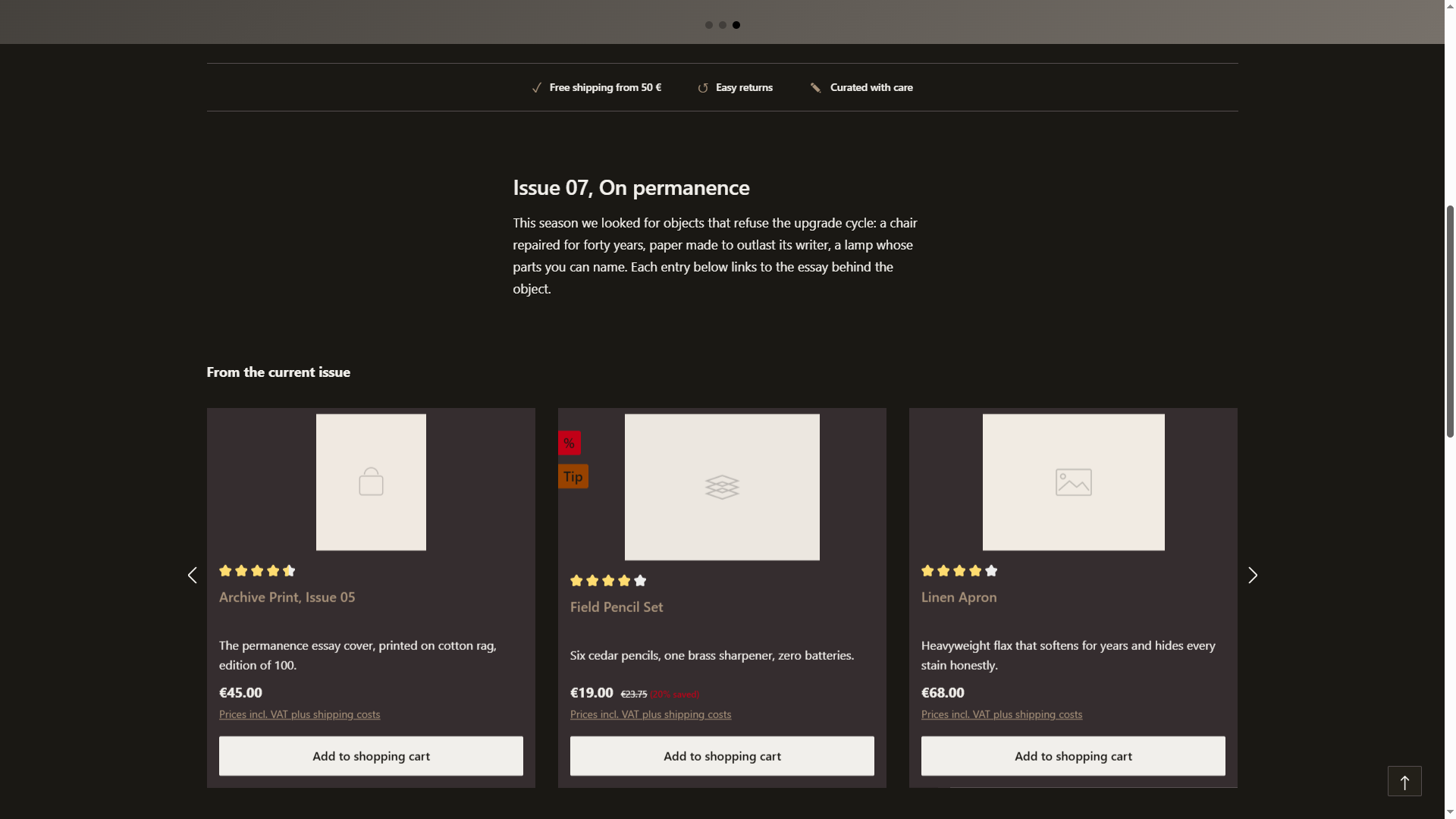Click the free shipping checkmark icon
Viewport: 1456px width, 819px height.
click(x=537, y=88)
